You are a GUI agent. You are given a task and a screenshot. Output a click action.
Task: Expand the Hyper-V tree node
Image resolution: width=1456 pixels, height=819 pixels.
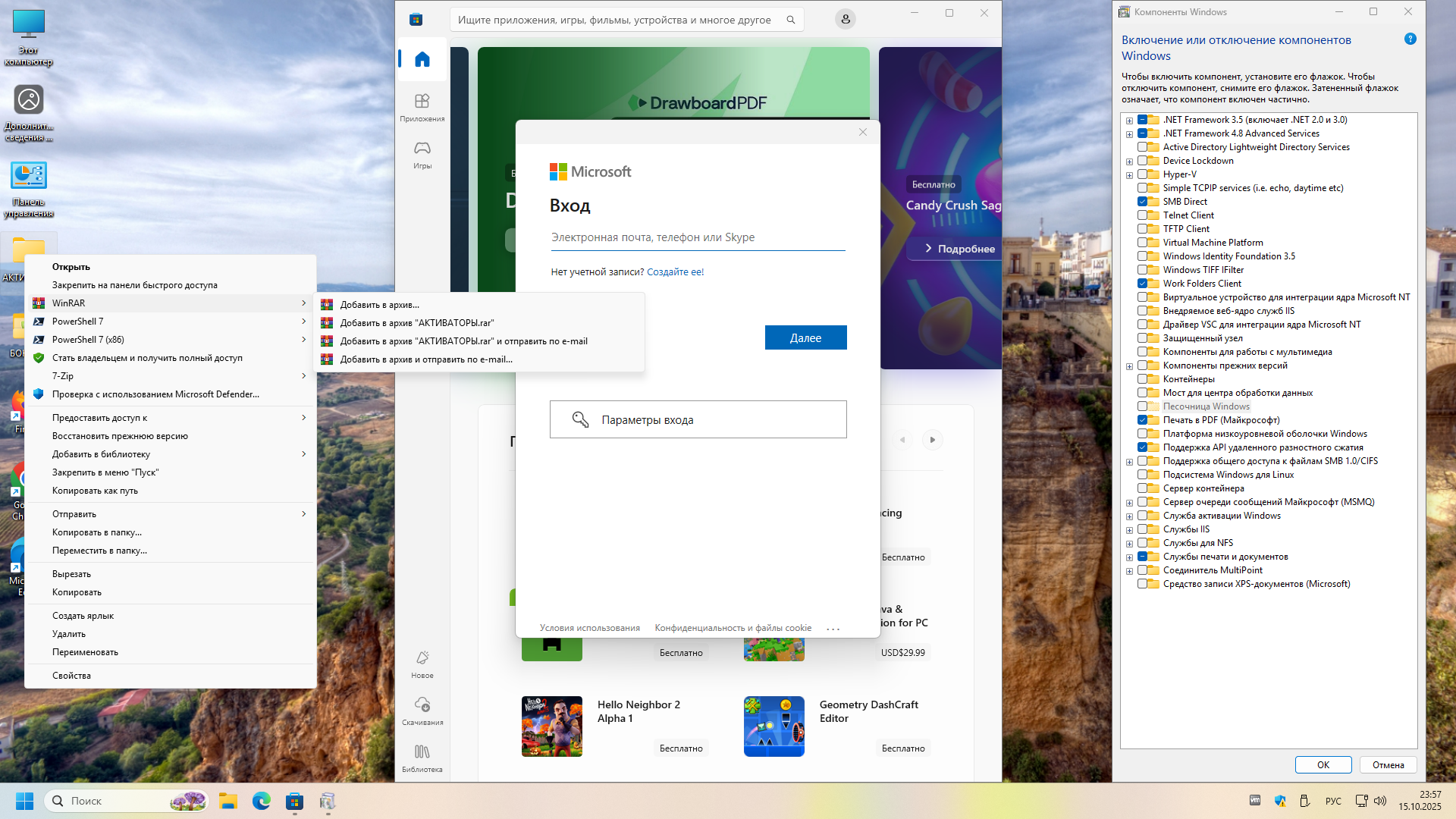point(1129,175)
